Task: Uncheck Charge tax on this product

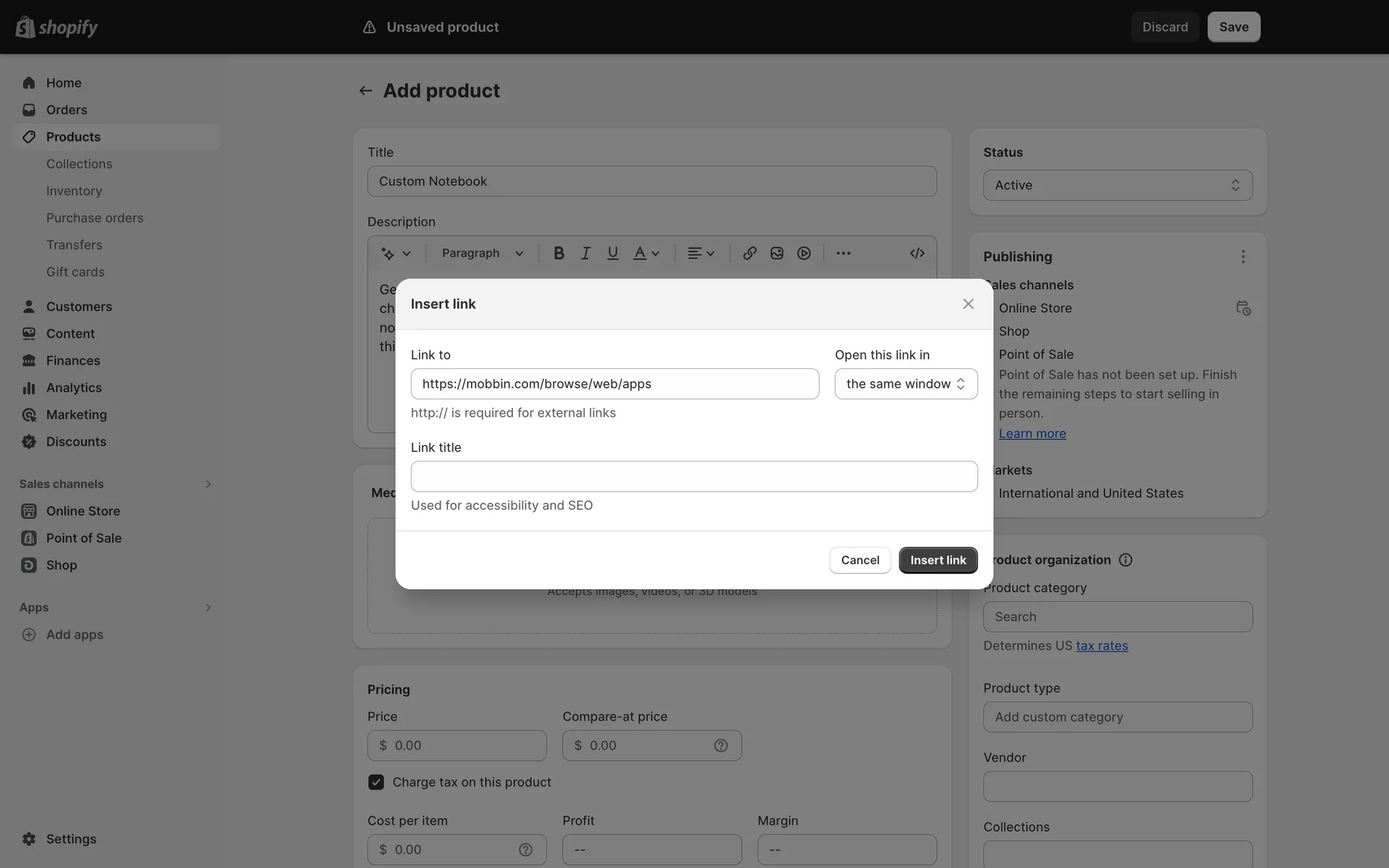Action: (x=376, y=782)
